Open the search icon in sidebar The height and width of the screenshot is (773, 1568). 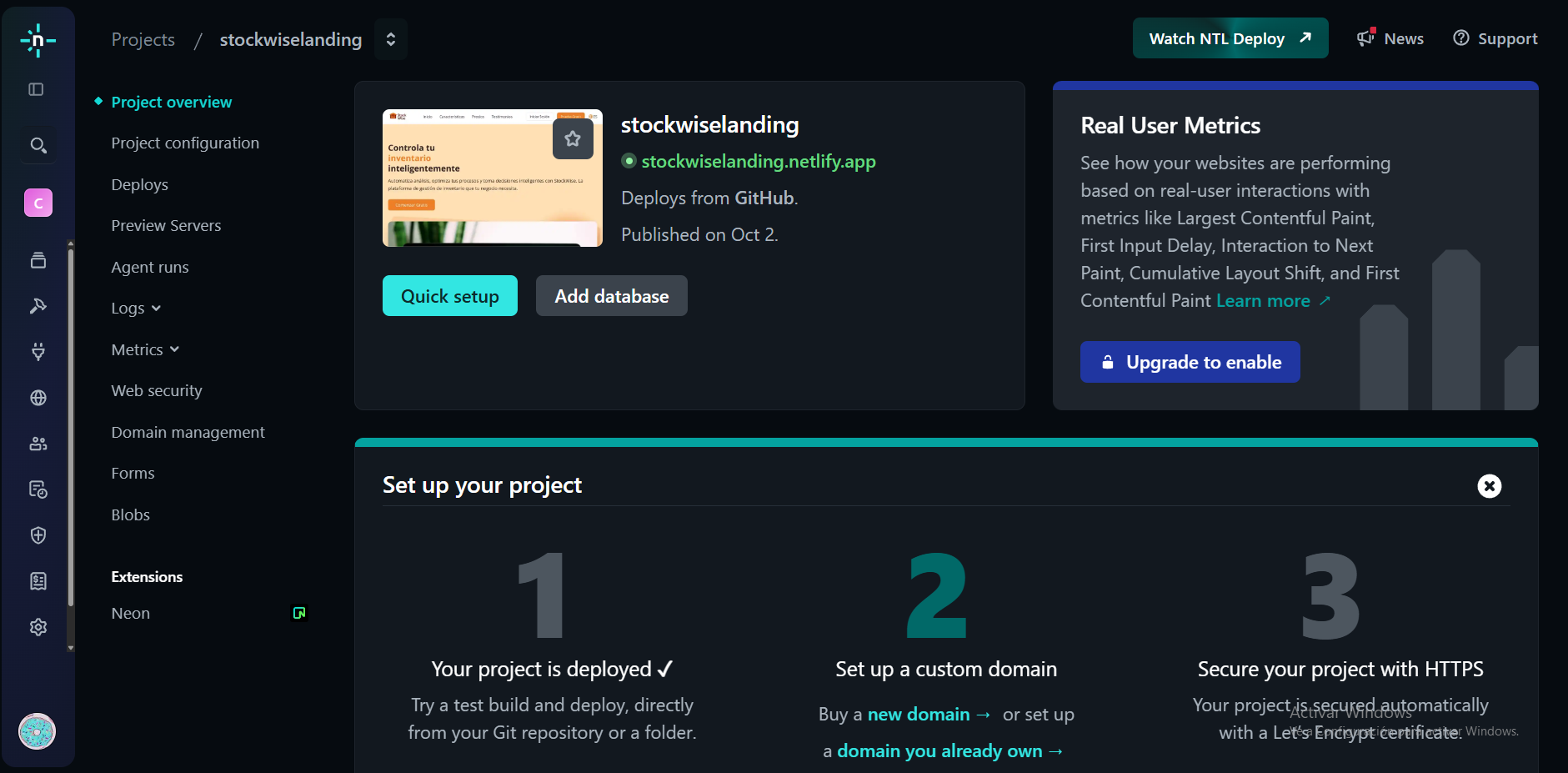tap(38, 146)
